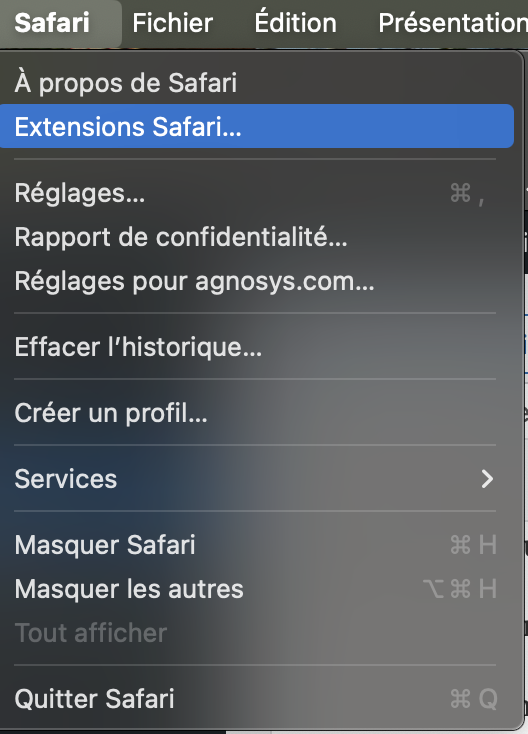528x734 pixels.
Task: Select Réglages pour agnosys.com…
Action: tap(257, 280)
